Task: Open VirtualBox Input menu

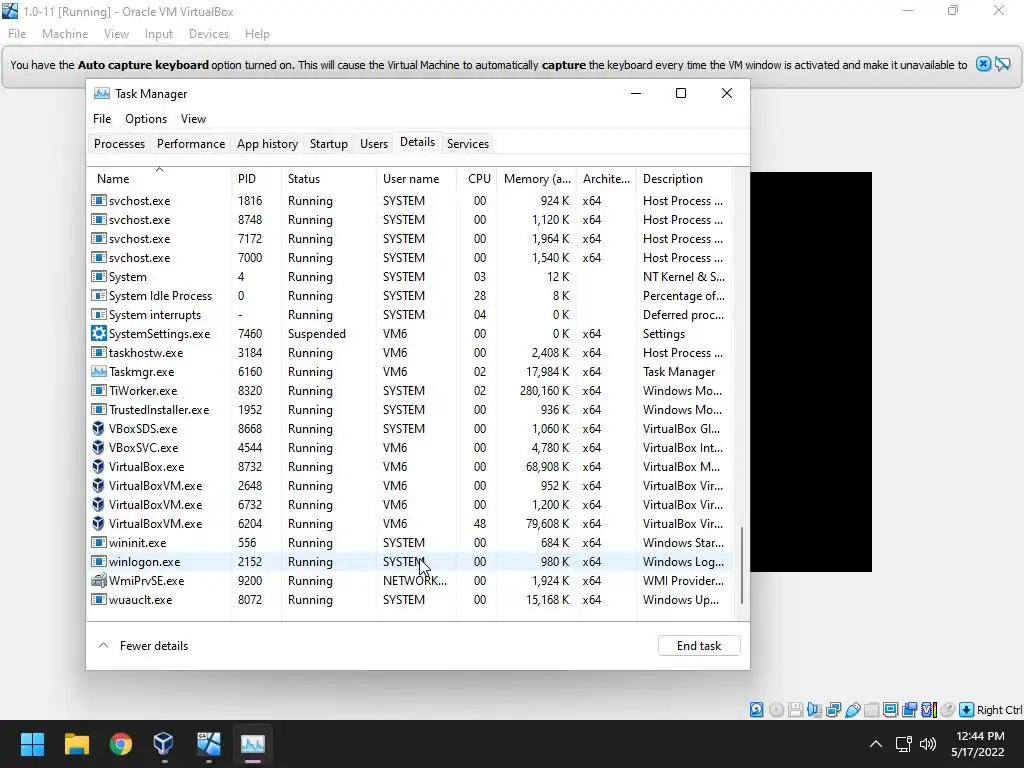Action: tap(159, 34)
